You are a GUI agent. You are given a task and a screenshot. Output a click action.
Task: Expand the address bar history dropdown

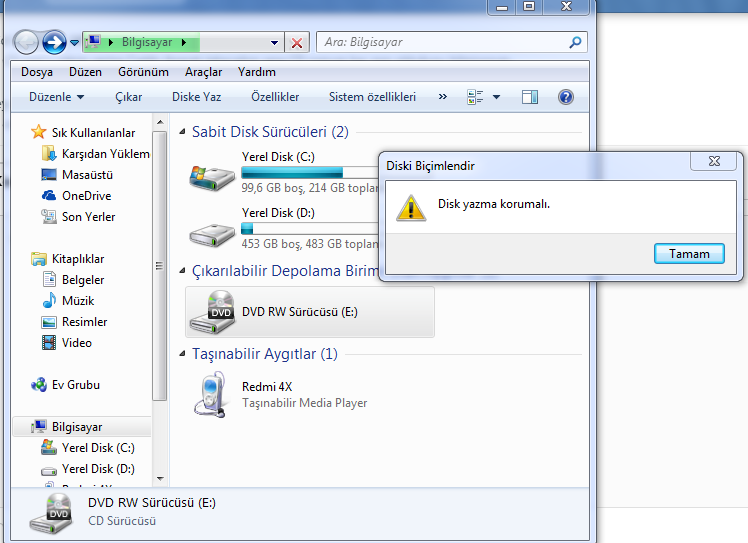coord(274,42)
